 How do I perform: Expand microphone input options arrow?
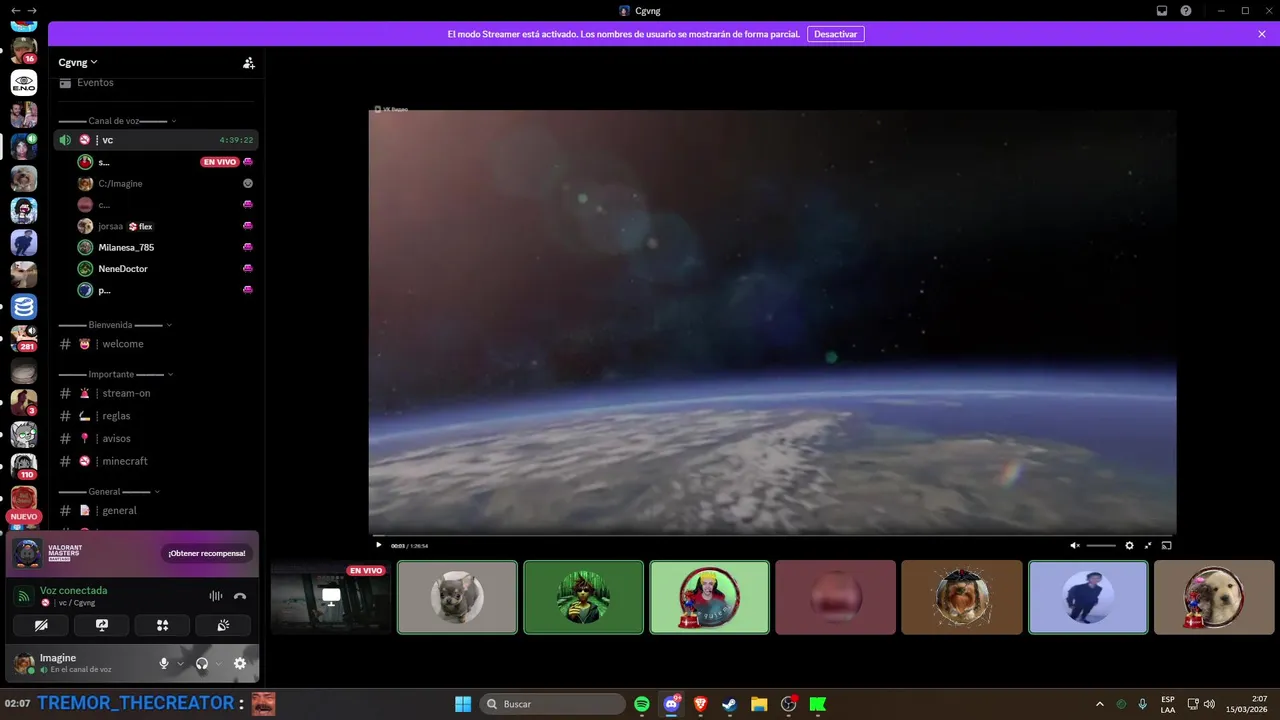coord(180,664)
